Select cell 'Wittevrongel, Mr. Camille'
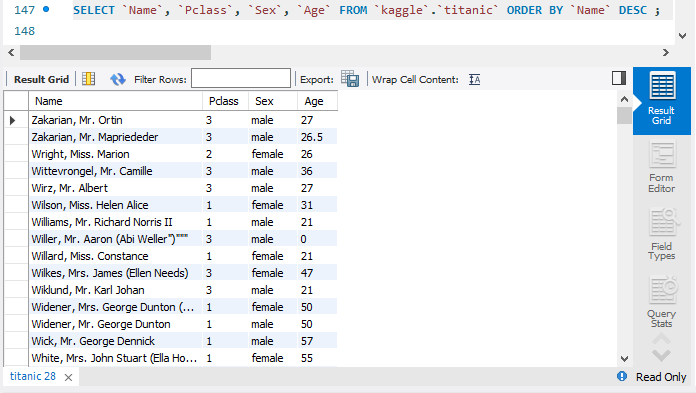 (116, 171)
